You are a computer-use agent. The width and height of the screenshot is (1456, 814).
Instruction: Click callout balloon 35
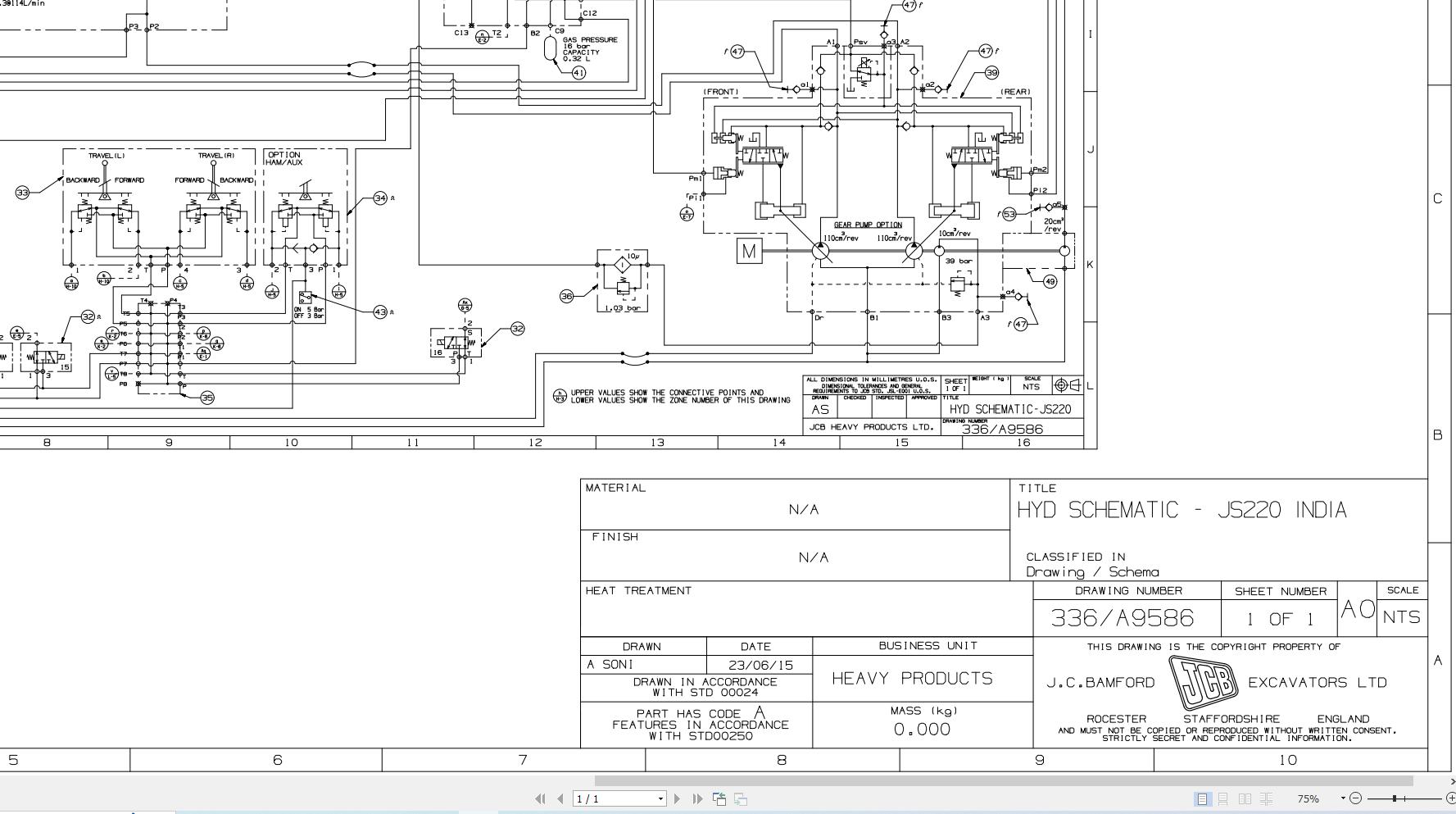click(x=206, y=398)
